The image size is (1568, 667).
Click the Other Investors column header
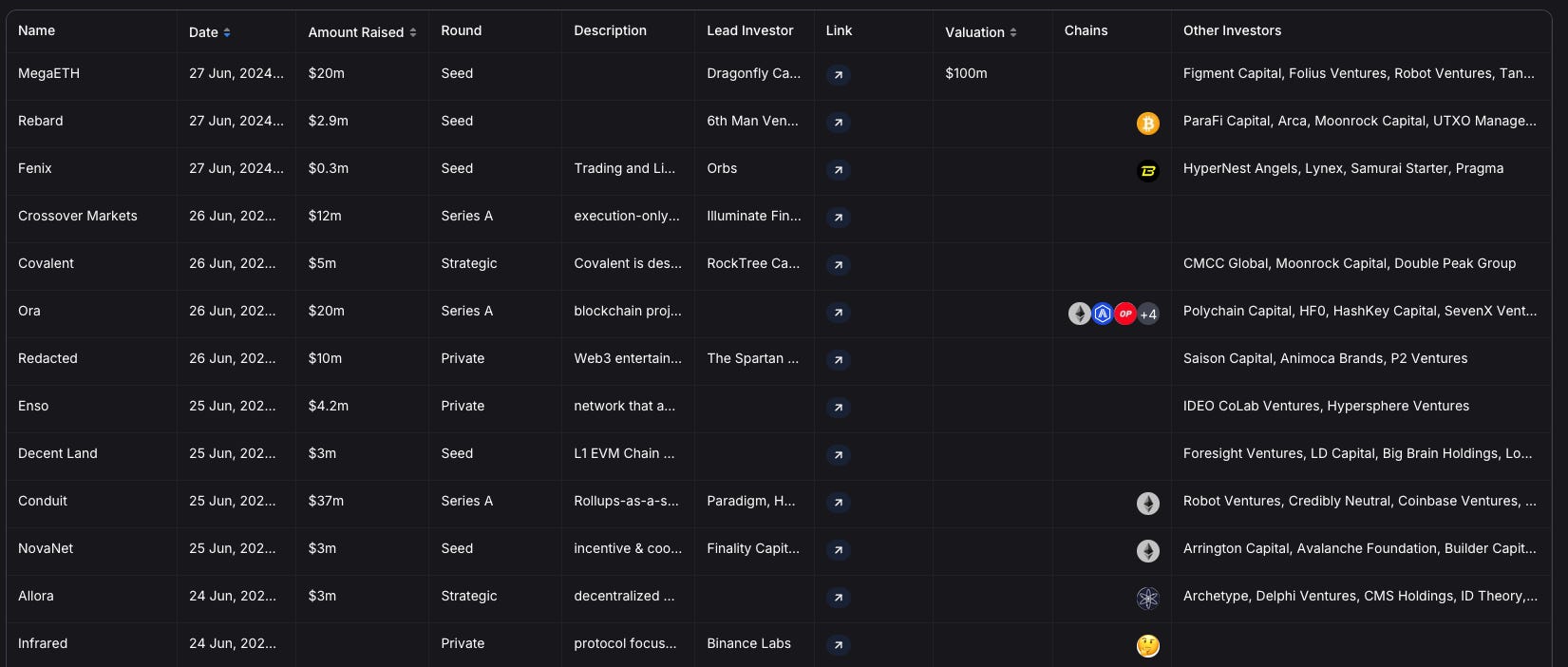pyautogui.click(x=1232, y=30)
